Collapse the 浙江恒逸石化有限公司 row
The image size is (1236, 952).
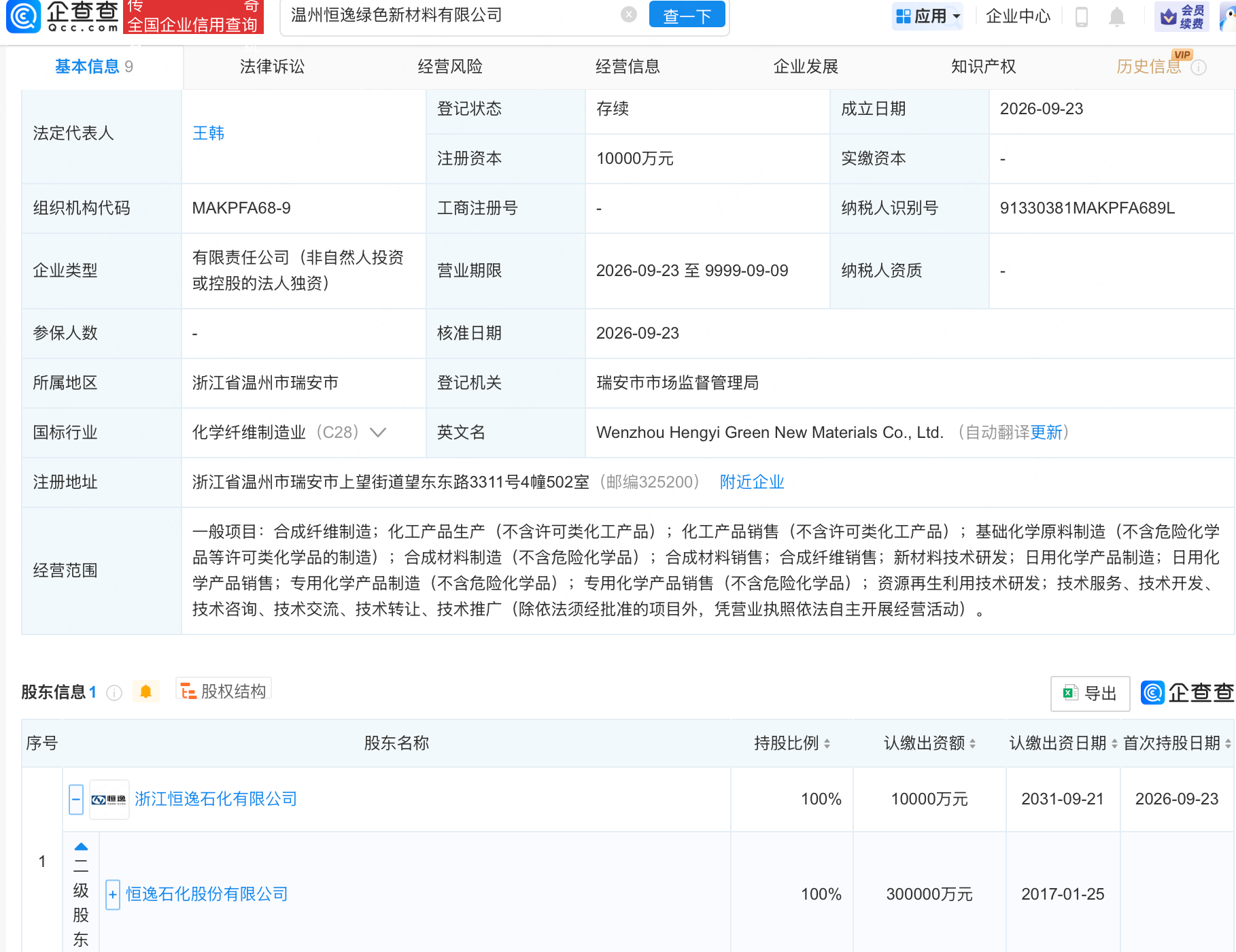click(76, 800)
